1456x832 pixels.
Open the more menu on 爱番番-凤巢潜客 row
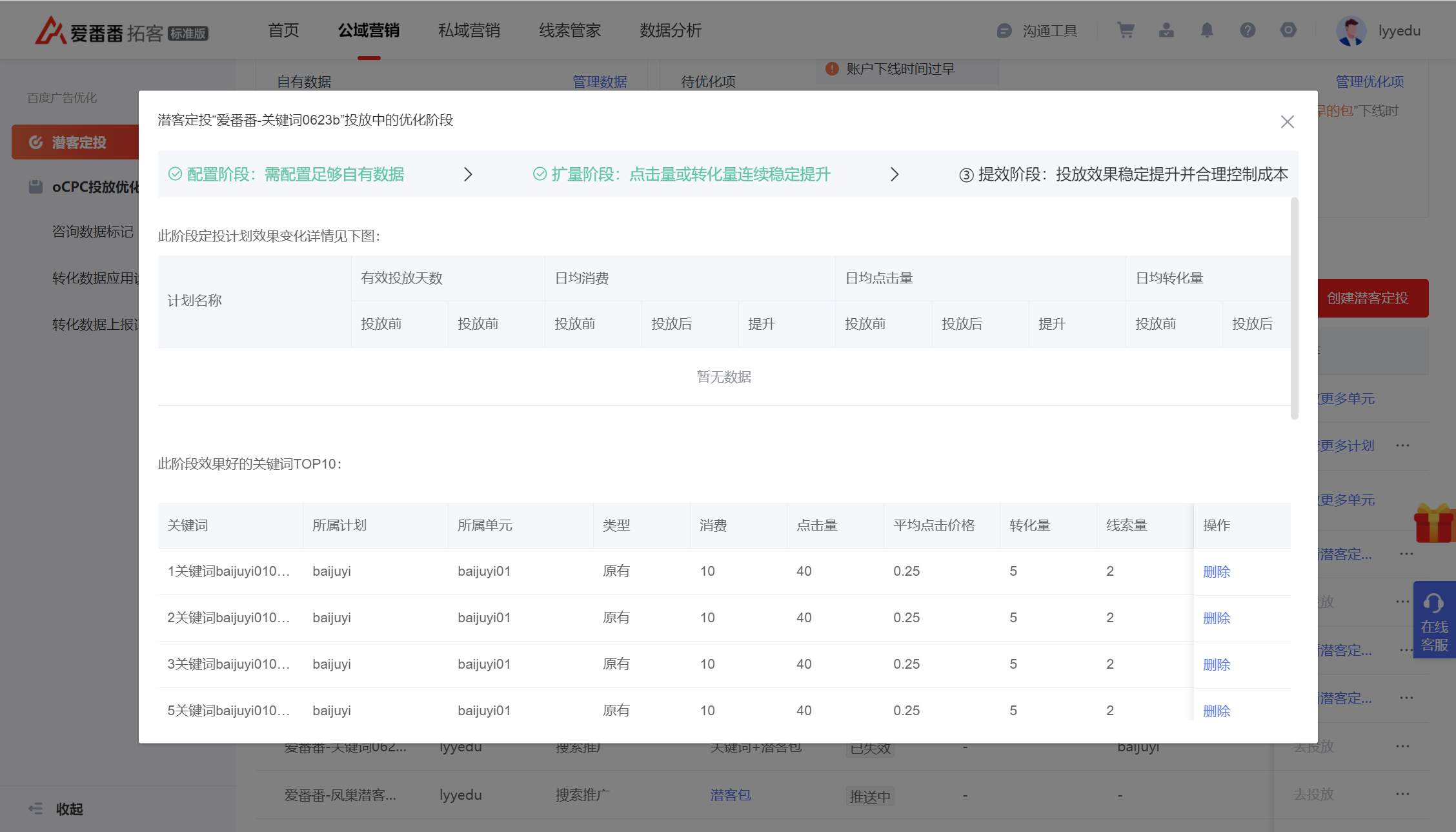point(1402,794)
